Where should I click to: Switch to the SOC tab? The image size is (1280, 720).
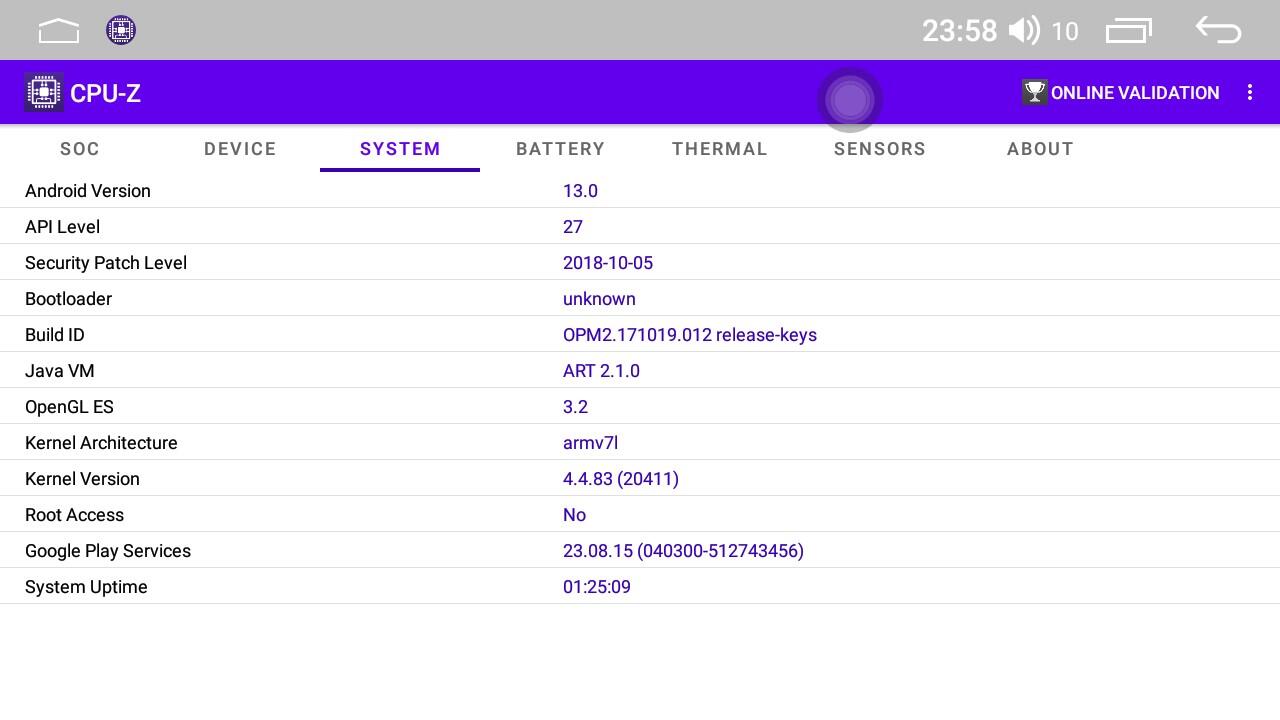[x=80, y=149]
